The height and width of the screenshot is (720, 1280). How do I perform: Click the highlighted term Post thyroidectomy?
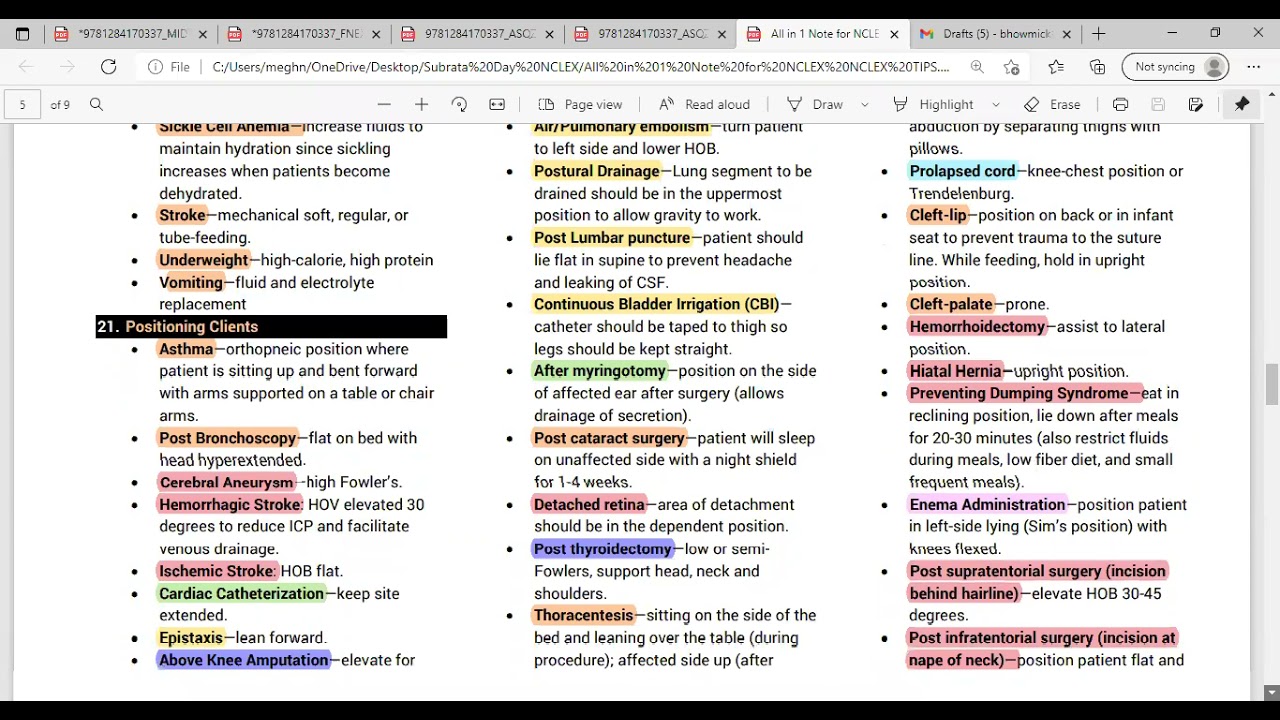pyautogui.click(x=602, y=549)
